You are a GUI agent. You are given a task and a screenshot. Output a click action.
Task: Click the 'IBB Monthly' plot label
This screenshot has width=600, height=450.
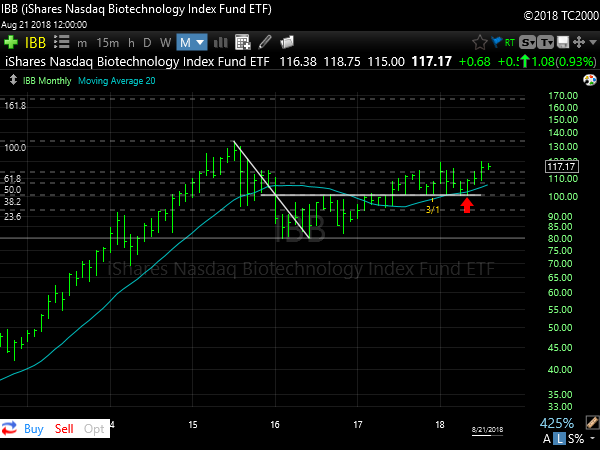point(47,81)
